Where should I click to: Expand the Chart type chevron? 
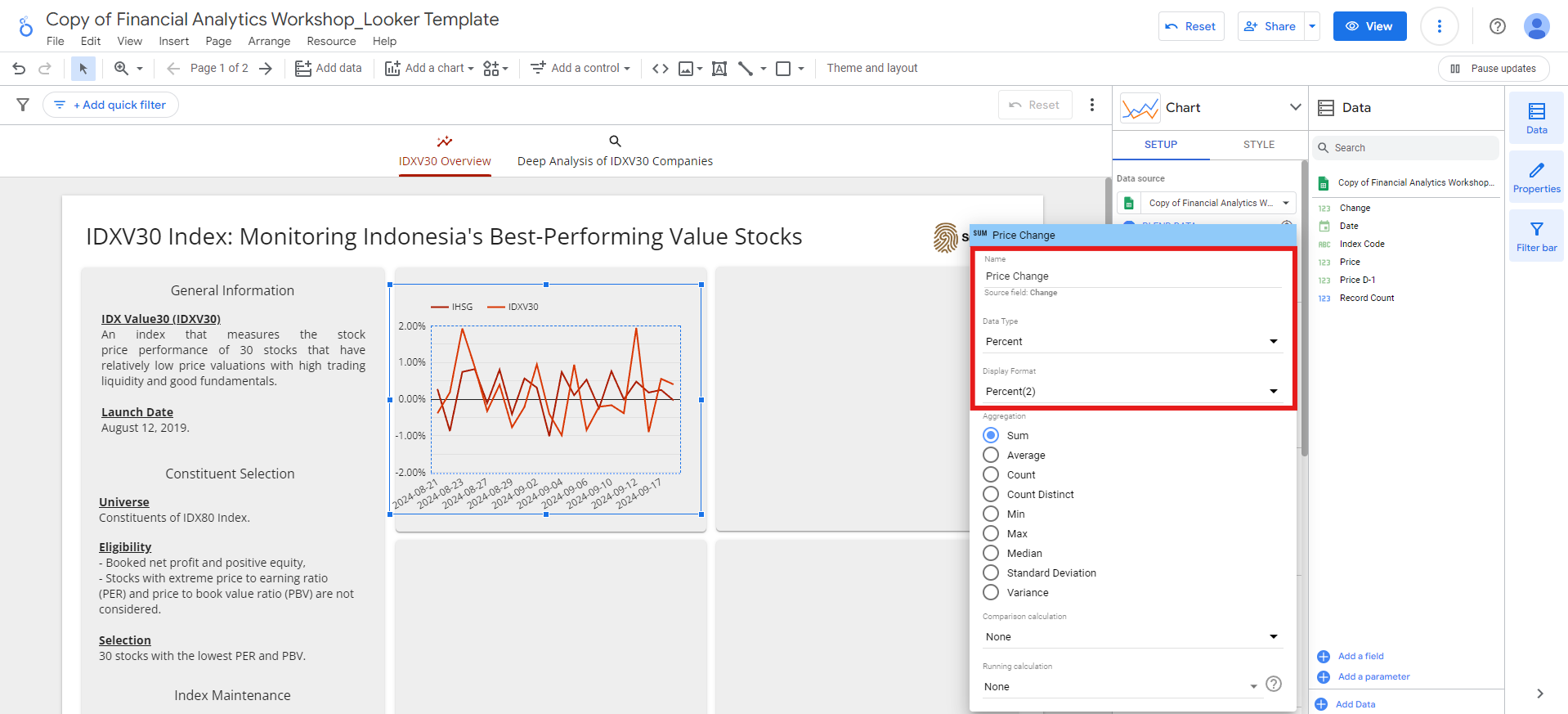pos(1295,107)
